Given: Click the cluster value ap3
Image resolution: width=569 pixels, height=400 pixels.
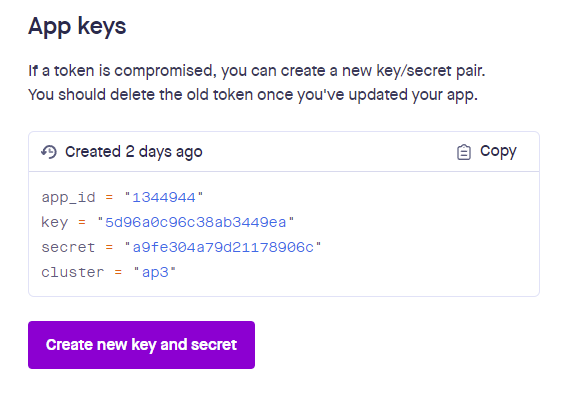Looking at the screenshot, I should (x=155, y=273).
